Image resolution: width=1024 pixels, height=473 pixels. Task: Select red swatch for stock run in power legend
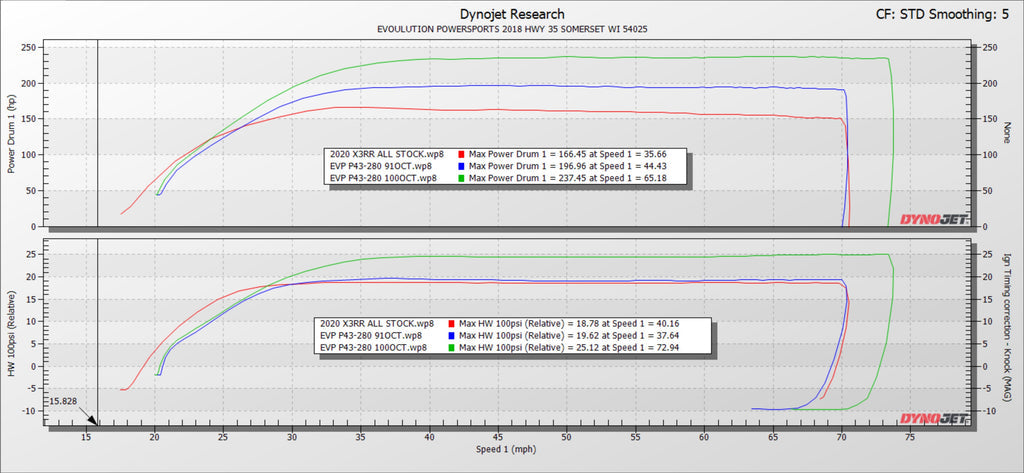pyautogui.click(x=461, y=154)
